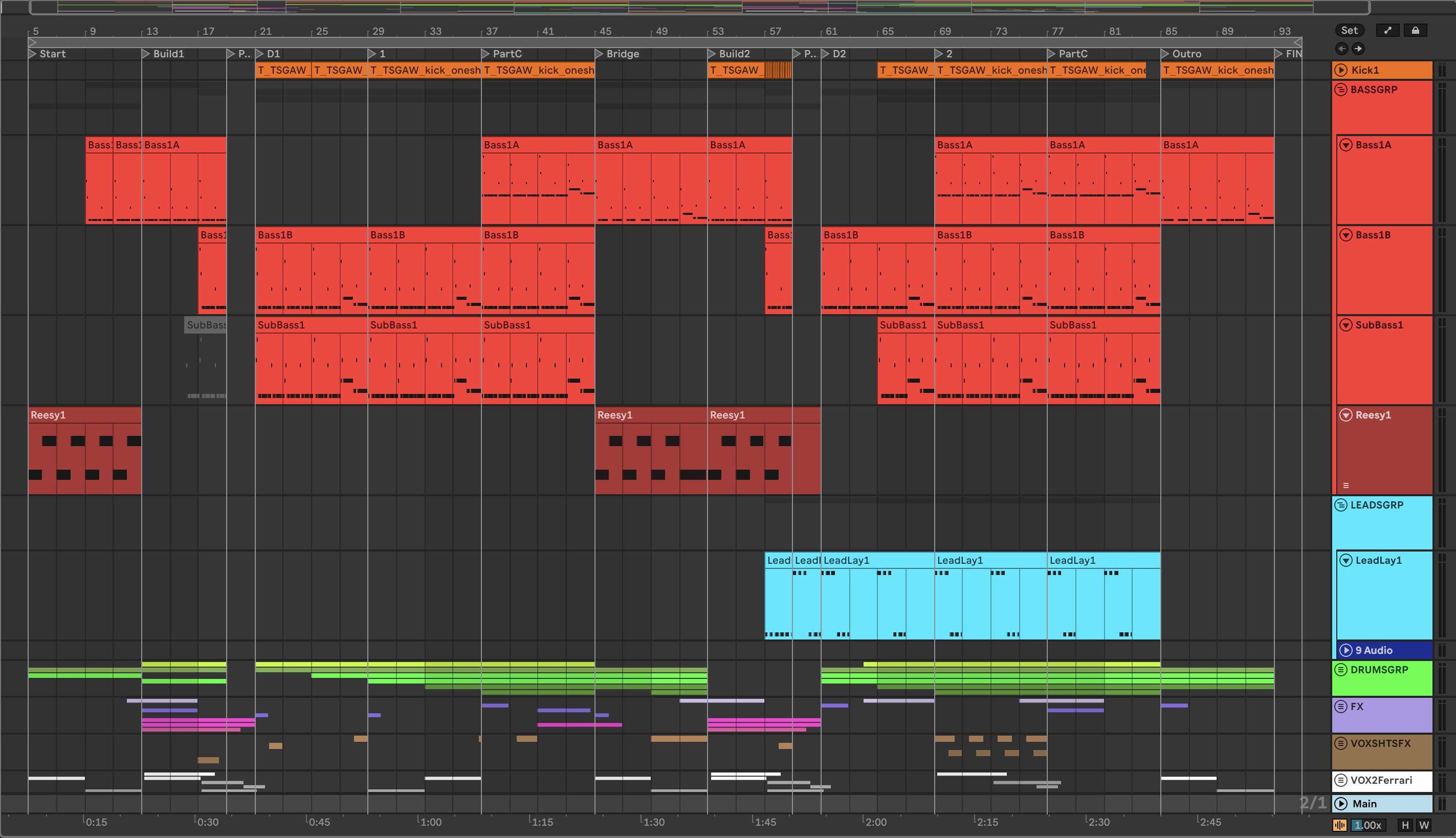Click the Main track play icon
This screenshot has width=1456, height=838.
tap(1341, 803)
